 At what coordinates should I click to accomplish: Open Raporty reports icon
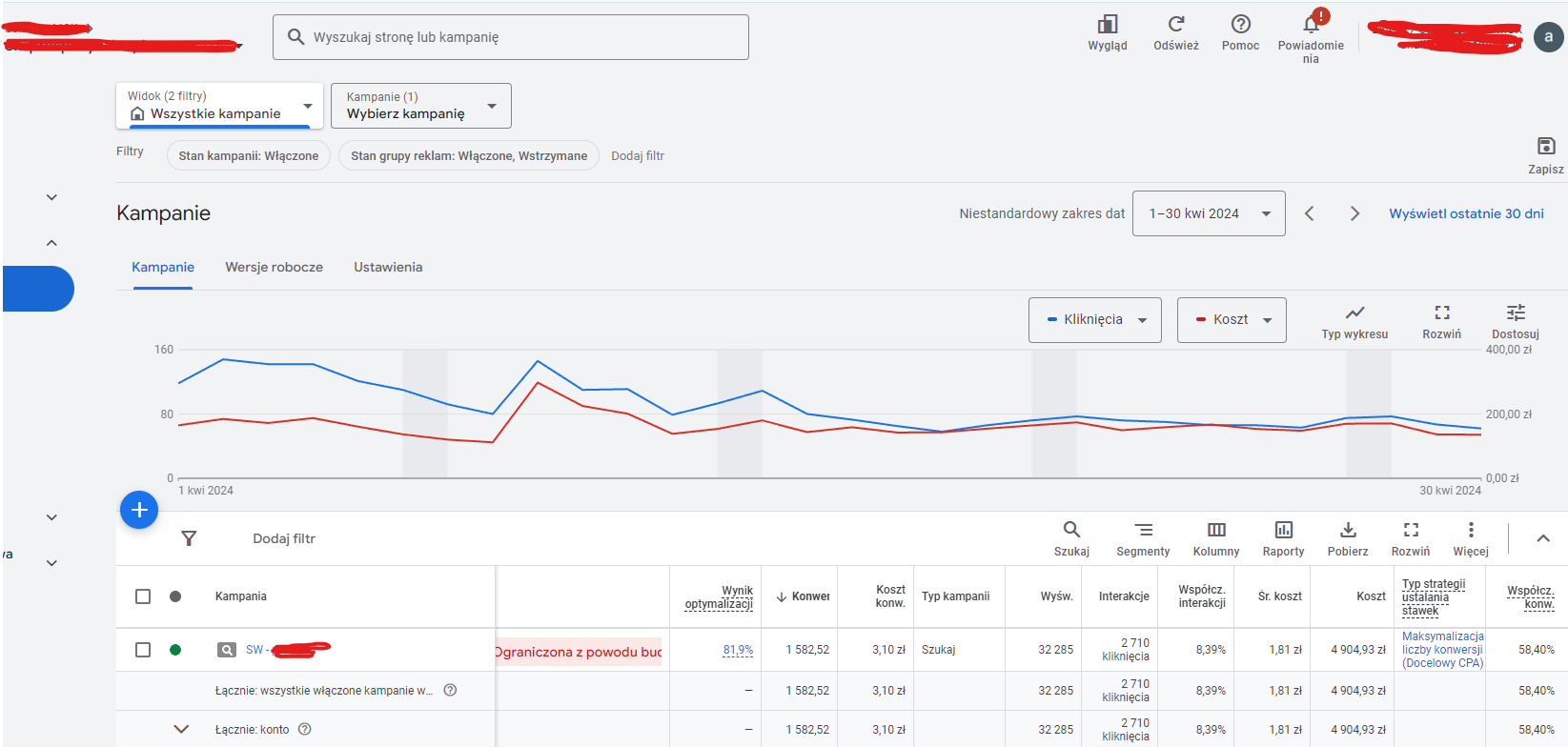click(x=1284, y=530)
